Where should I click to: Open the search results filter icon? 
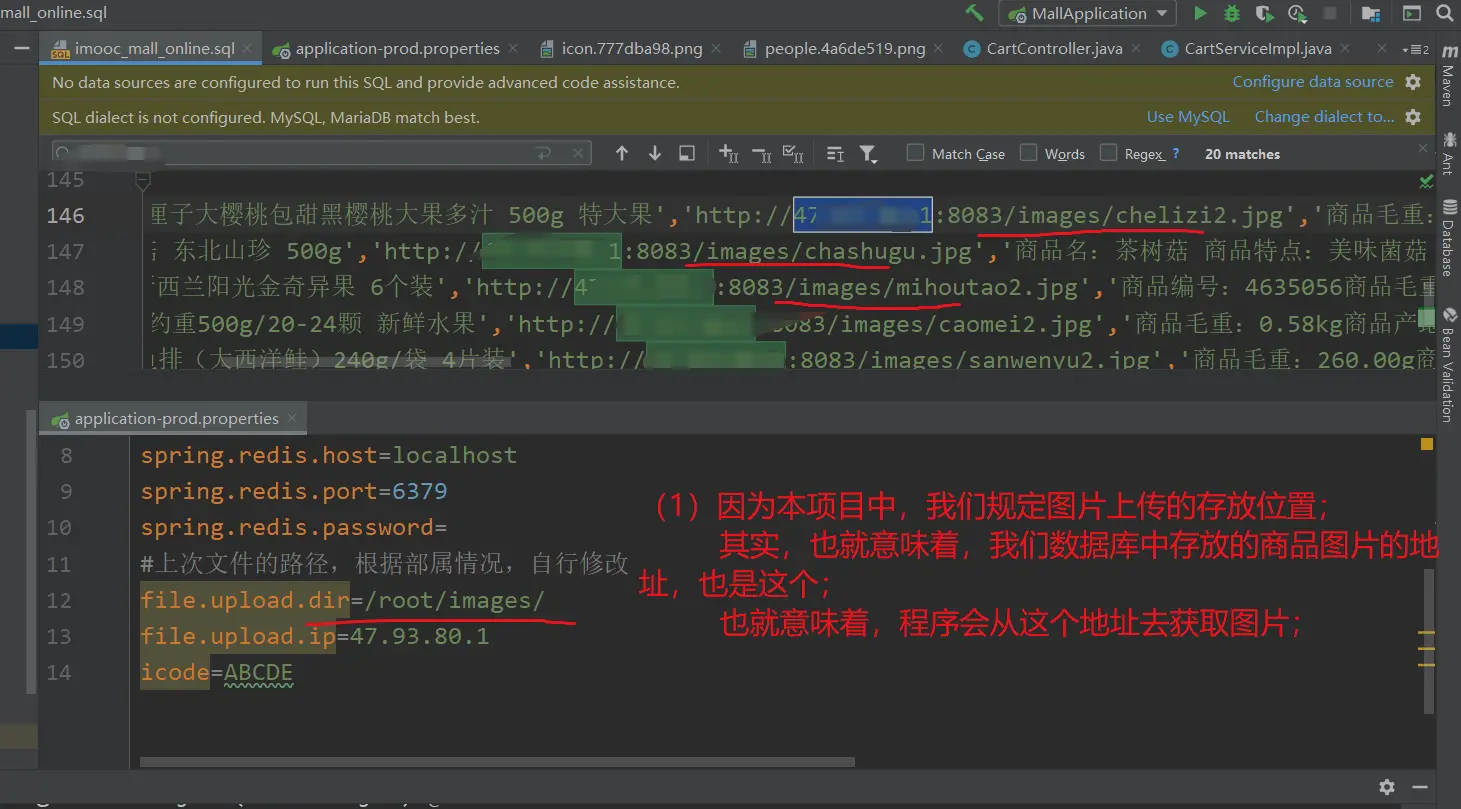868,154
